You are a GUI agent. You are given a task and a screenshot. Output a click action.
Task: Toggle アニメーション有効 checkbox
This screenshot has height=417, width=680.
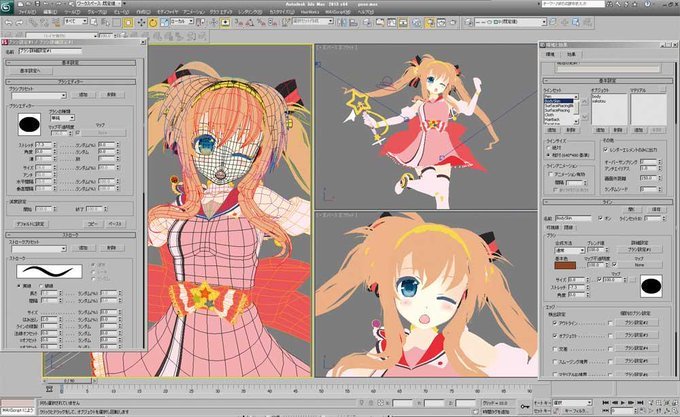550,174
